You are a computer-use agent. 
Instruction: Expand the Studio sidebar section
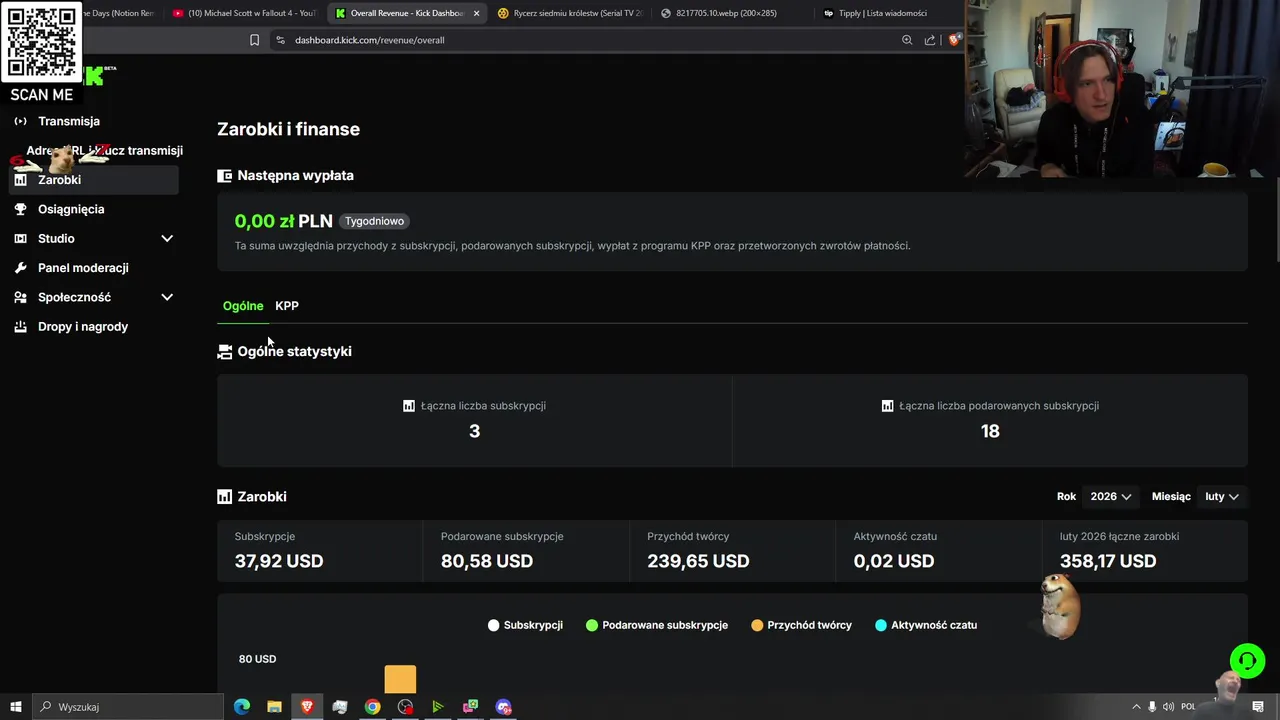(x=167, y=239)
